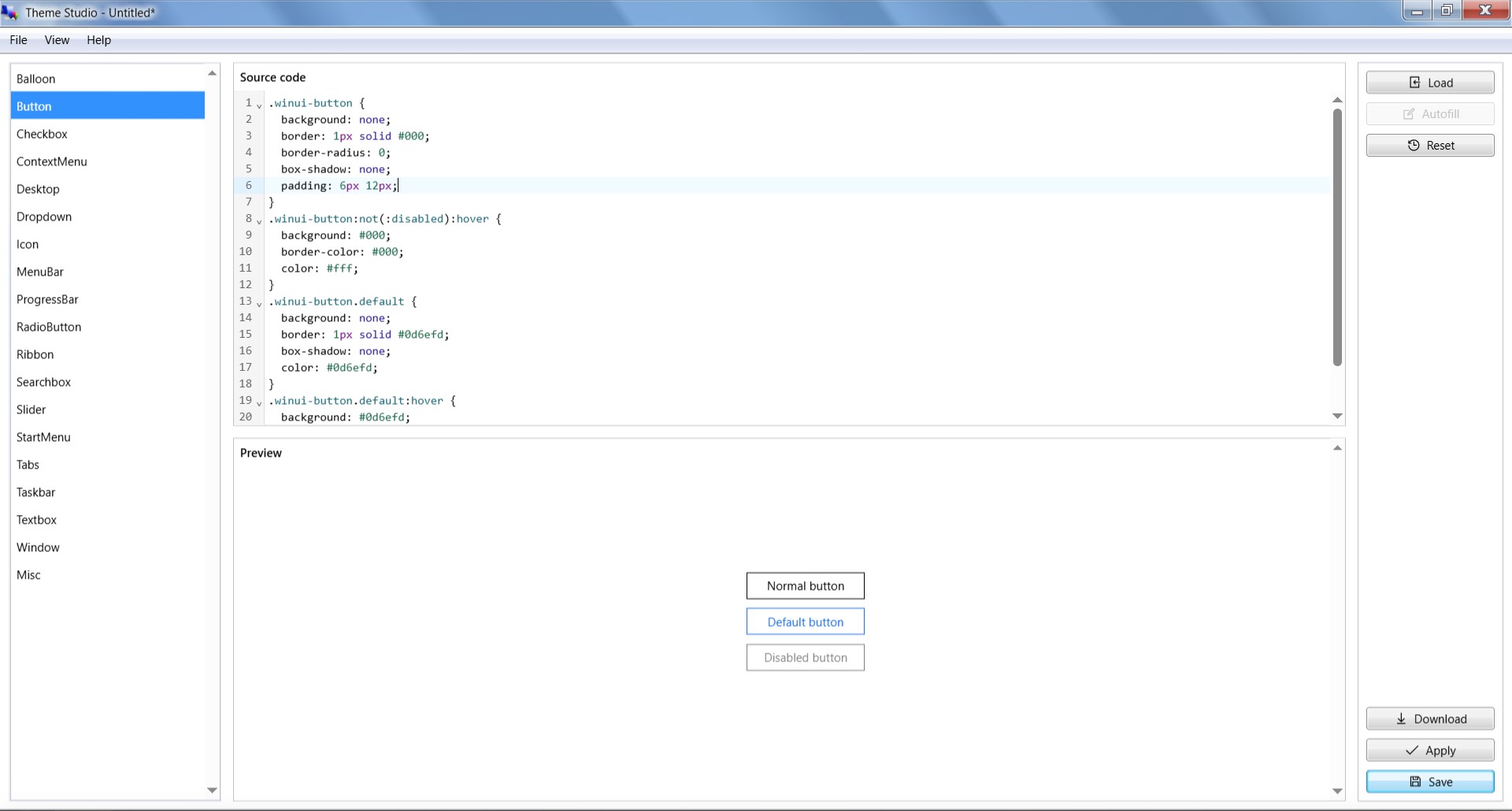1512x811 pixels.
Task: Click the source code vertical scrollbar thumb
Action: [1337, 236]
